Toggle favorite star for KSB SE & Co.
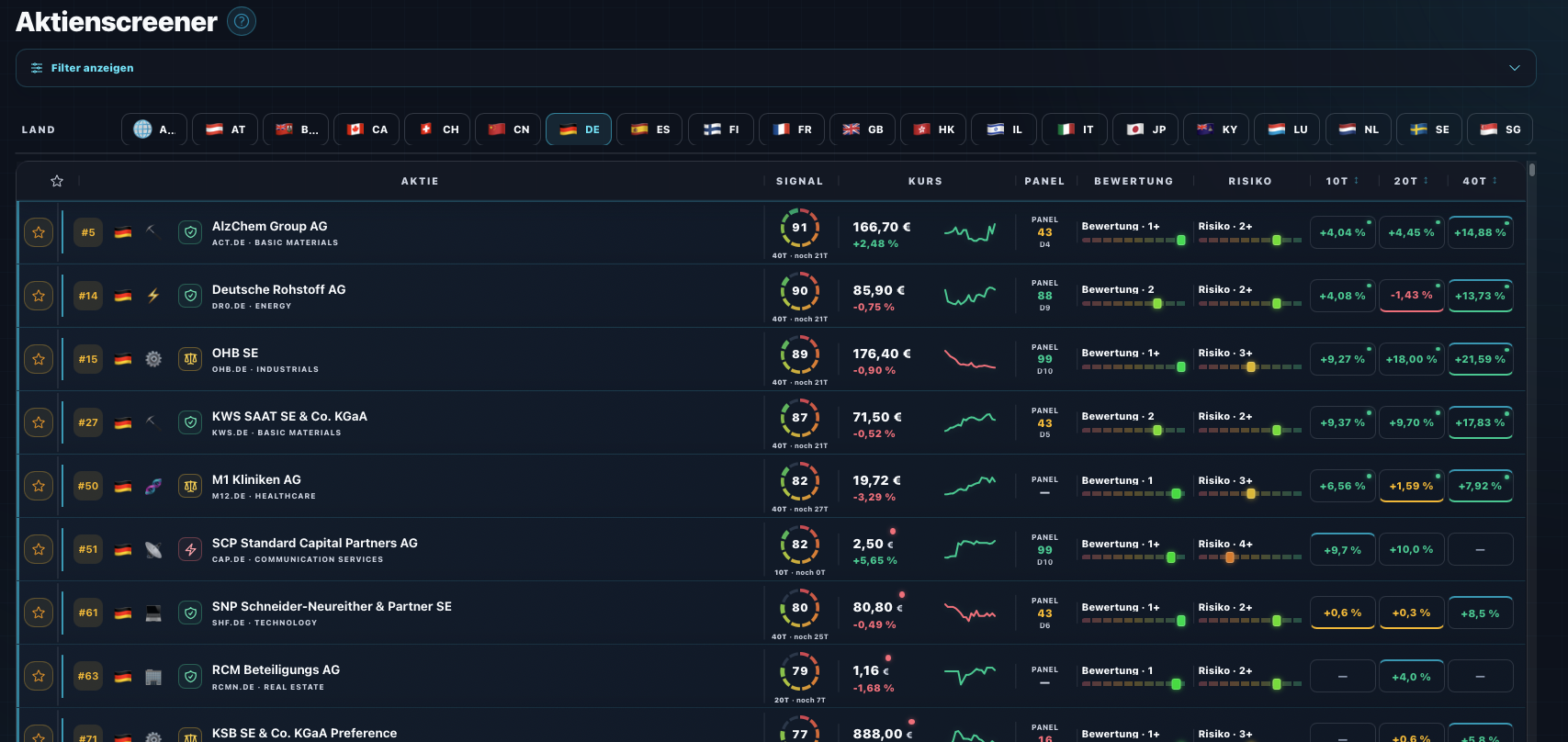The image size is (1568, 742). click(39, 735)
